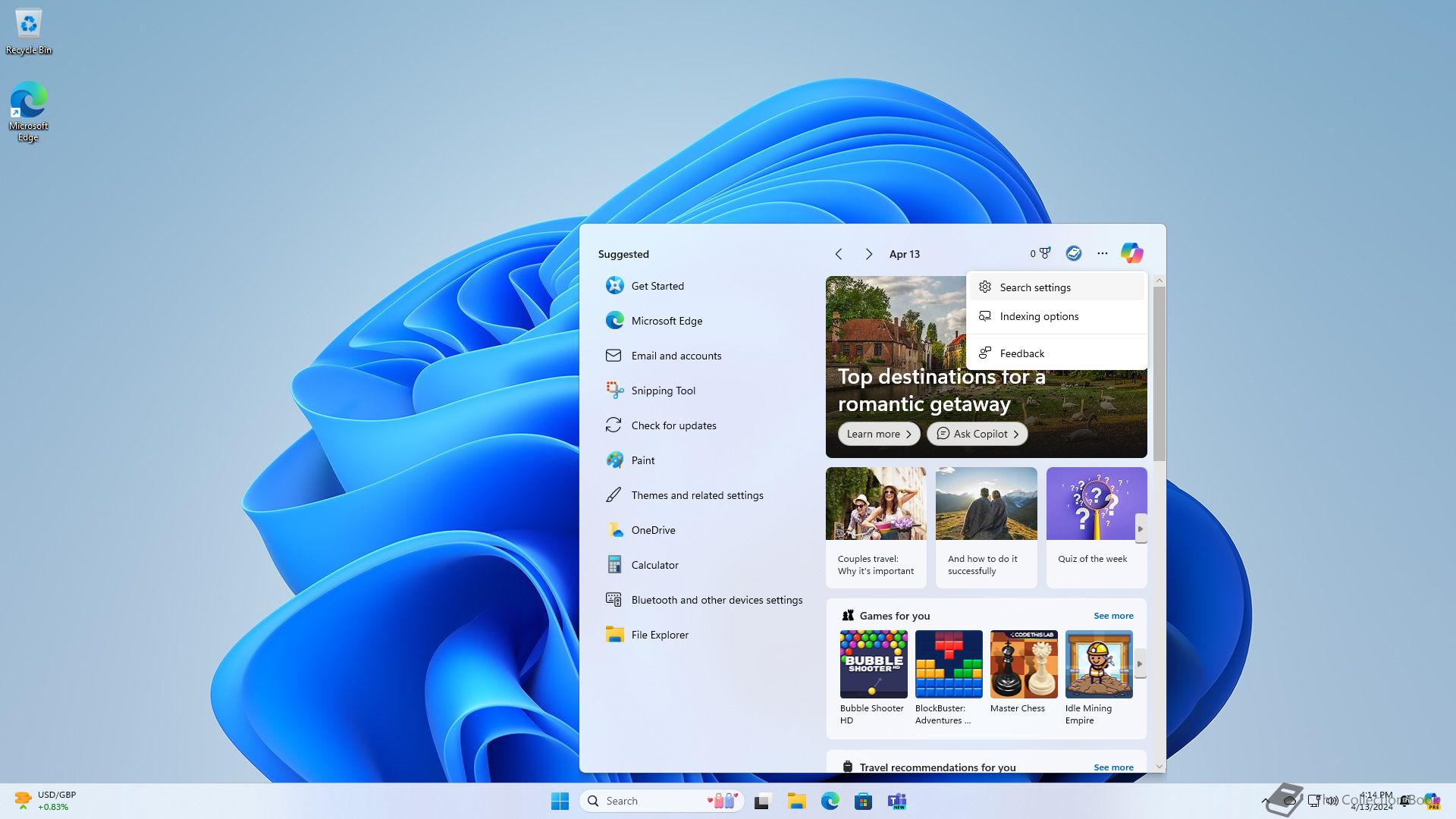Open File Explorer from the taskbar

point(796,801)
